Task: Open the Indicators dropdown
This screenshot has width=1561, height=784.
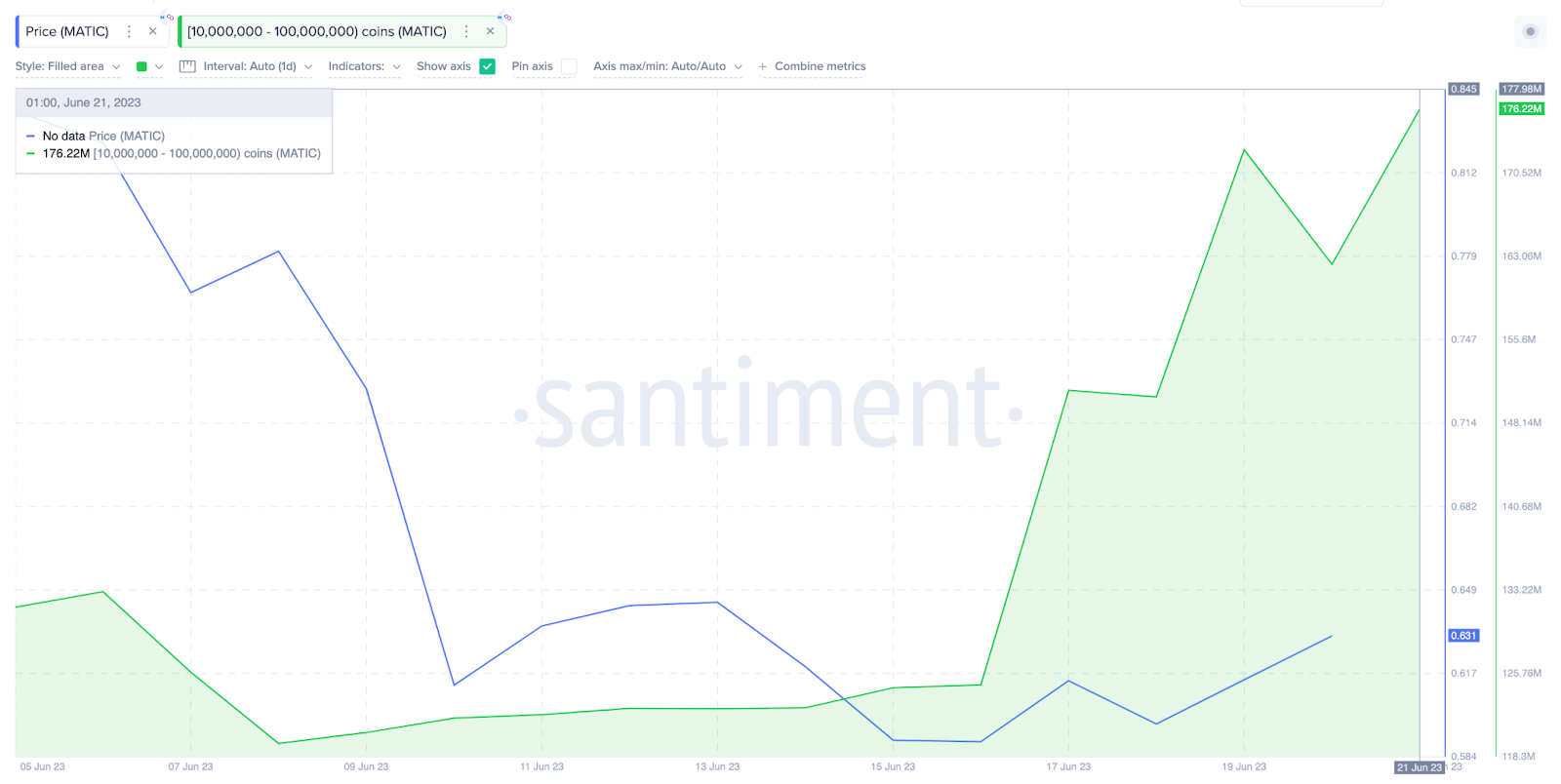Action: pos(365,66)
